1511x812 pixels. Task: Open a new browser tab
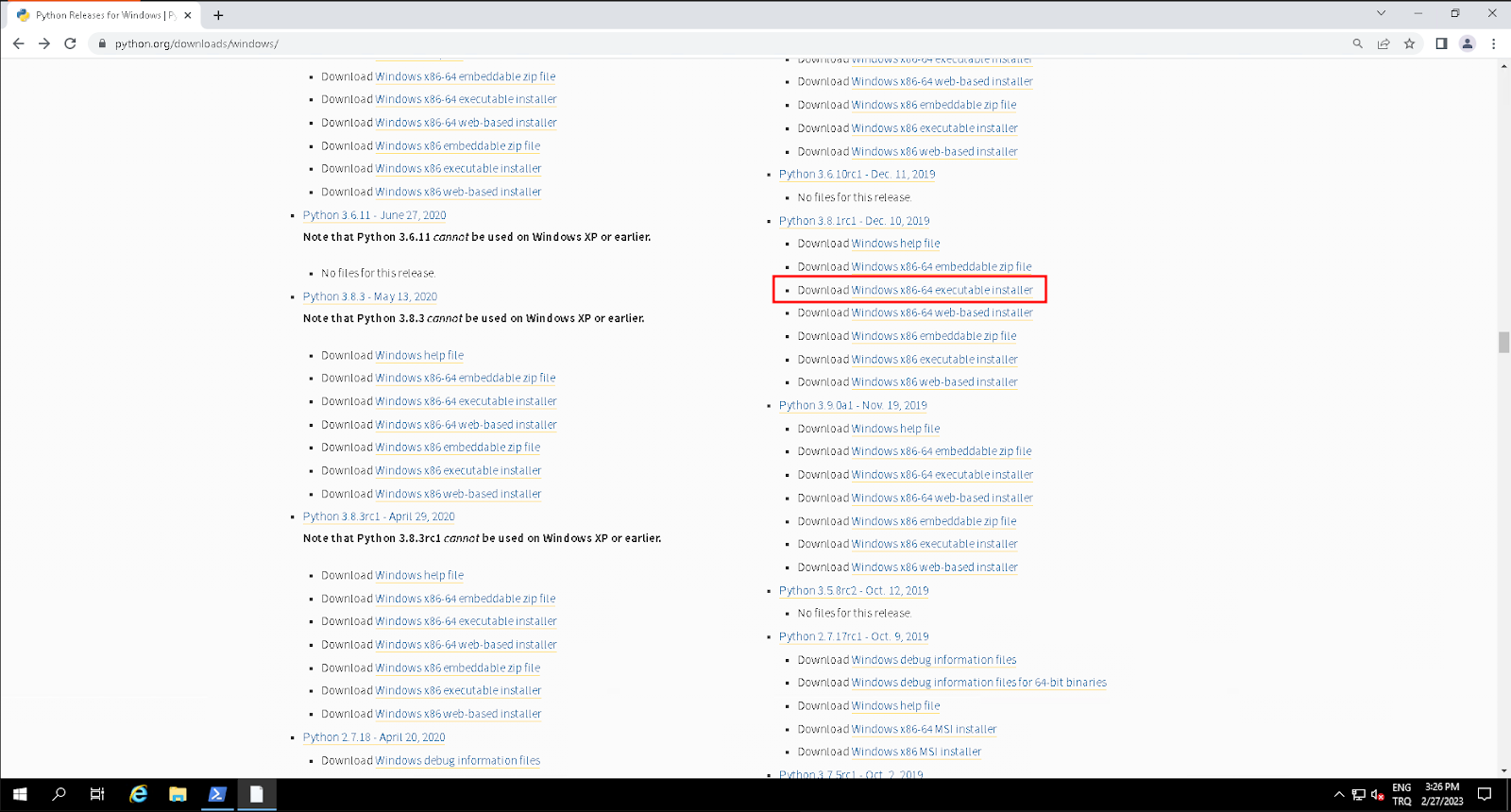[x=218, y=15]
